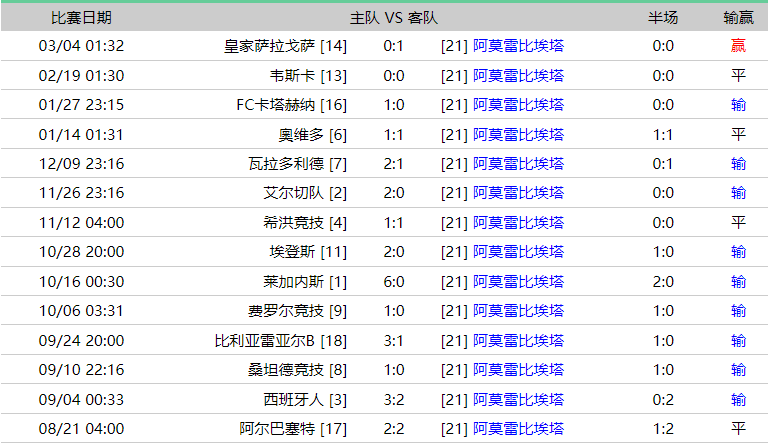
Task: Open 阿莫雷比埃塔 link in 11/26 23:16 row
Action: click(518, 193)
